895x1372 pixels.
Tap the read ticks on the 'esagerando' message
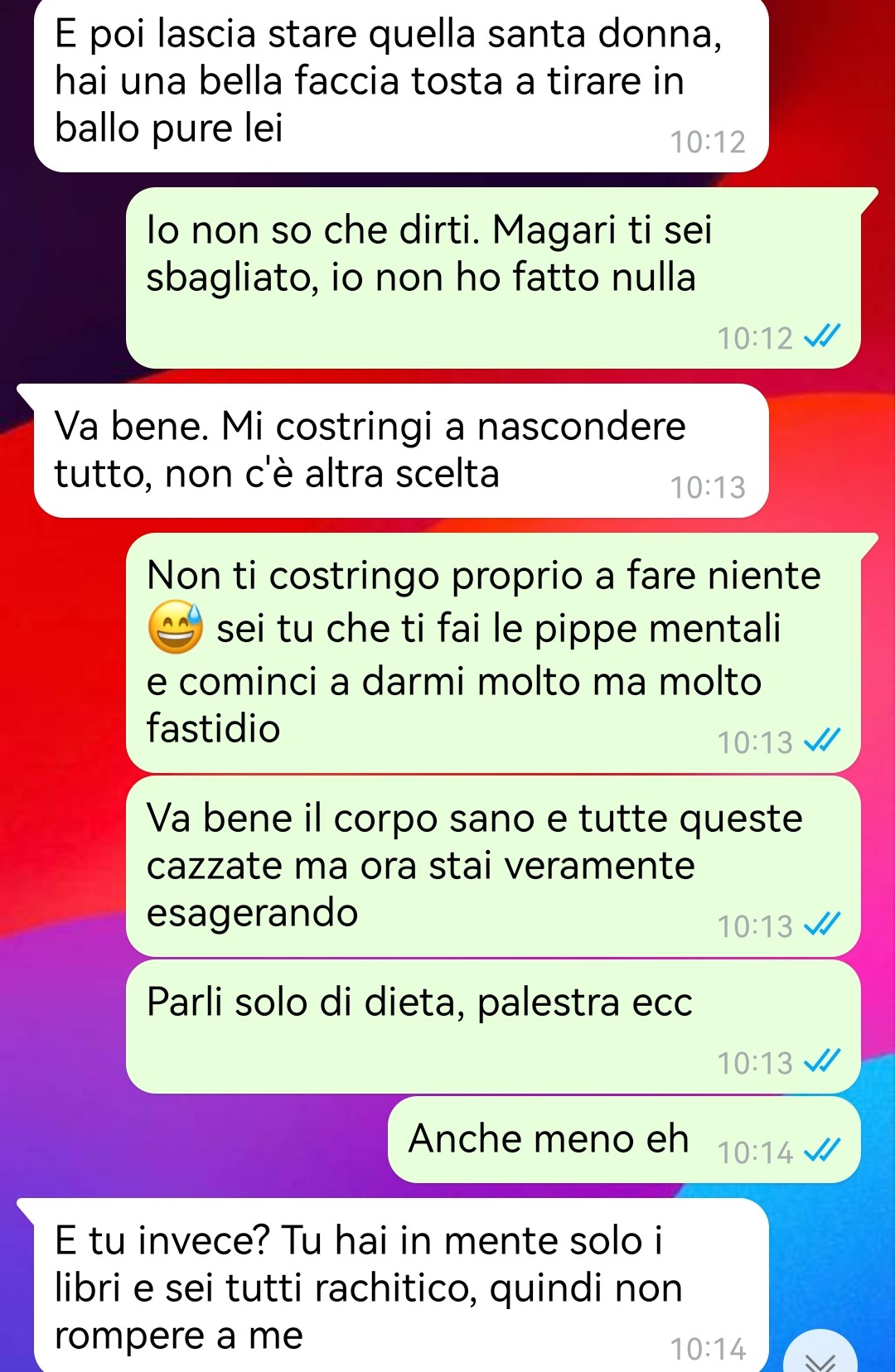click(822, 925)
